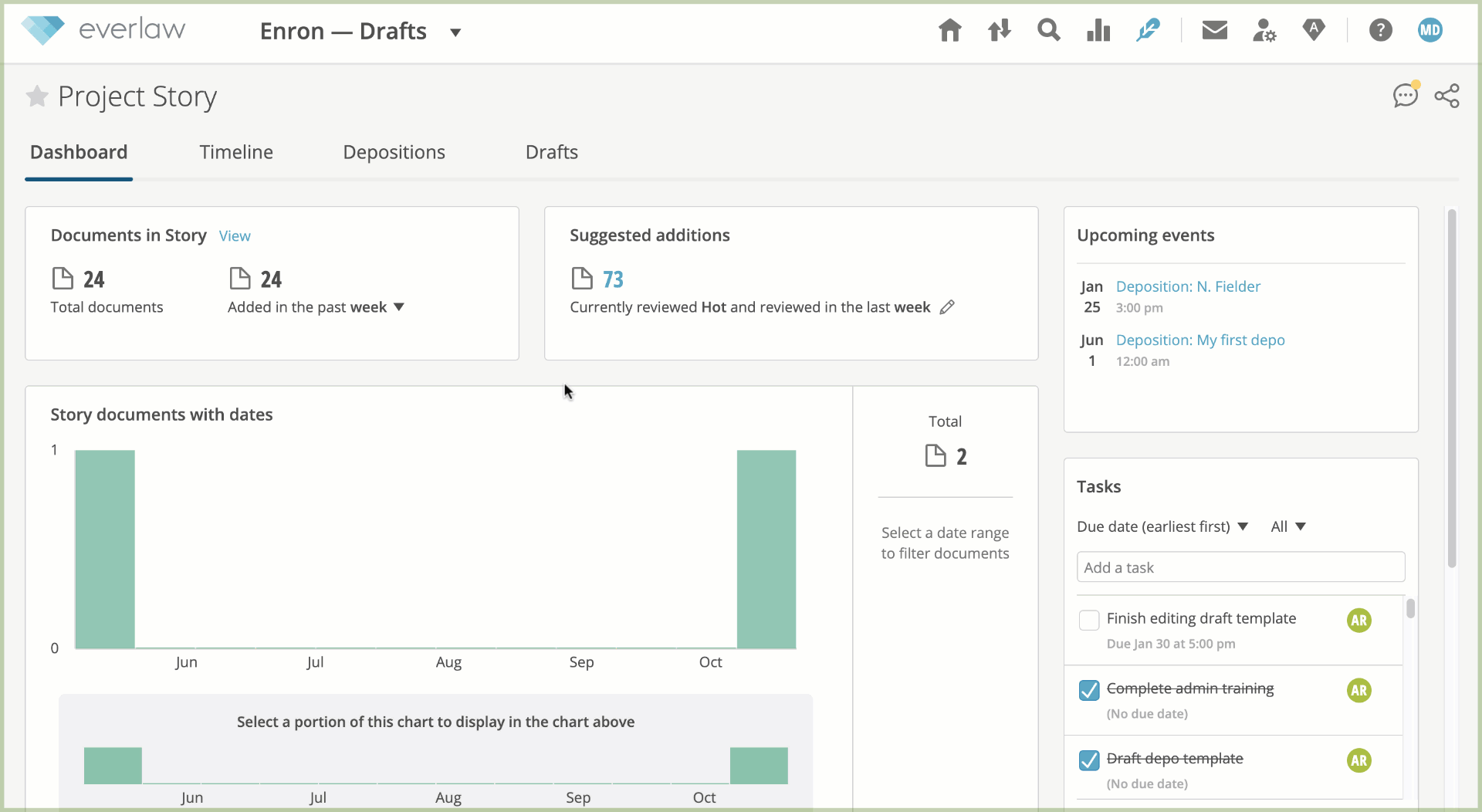Viewport: 1482px width, 812px height.
Task: Open the Search magnifier icon
Action: 1048,30
